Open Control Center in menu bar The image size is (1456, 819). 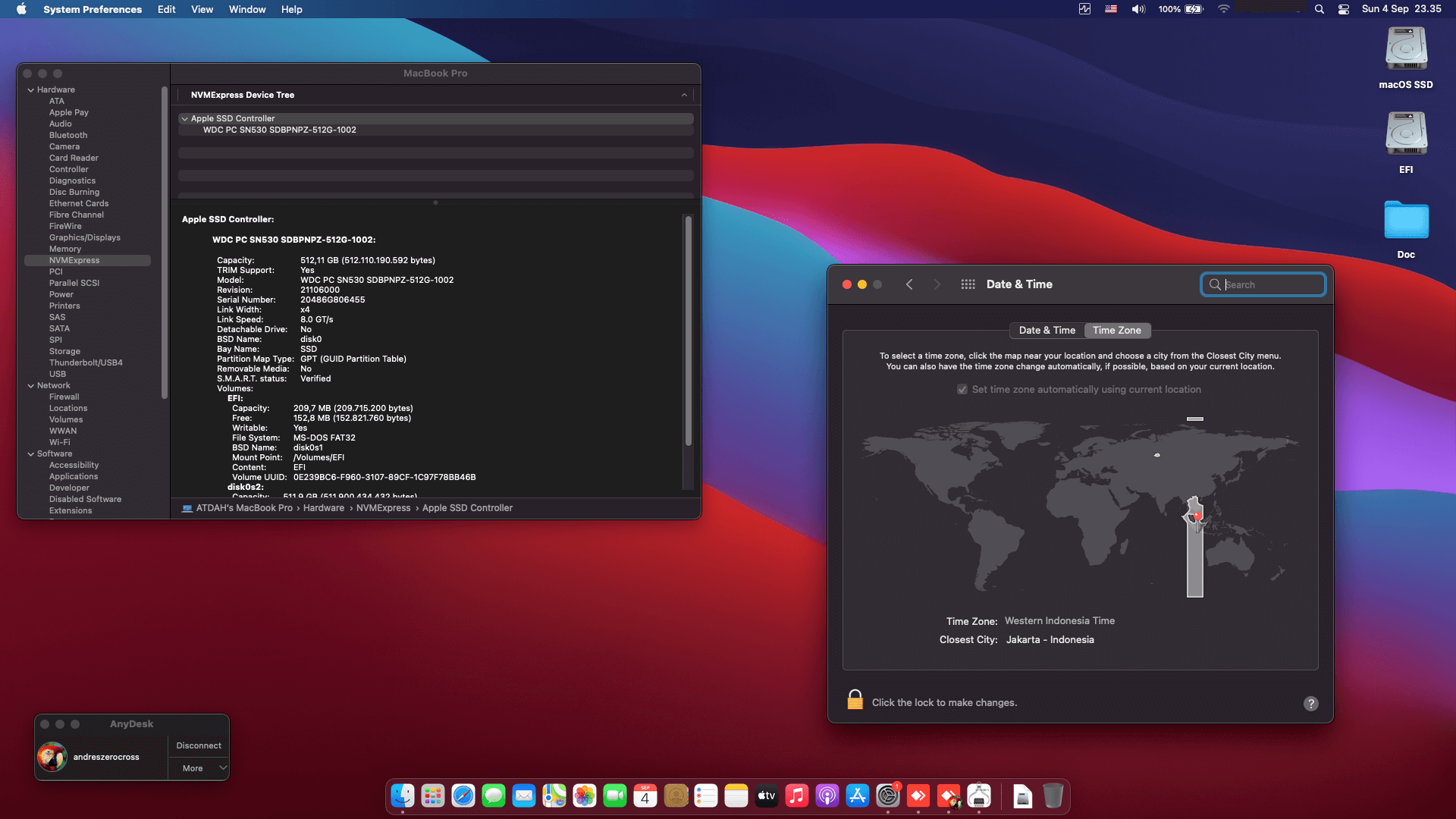(x=1343, y=9)
